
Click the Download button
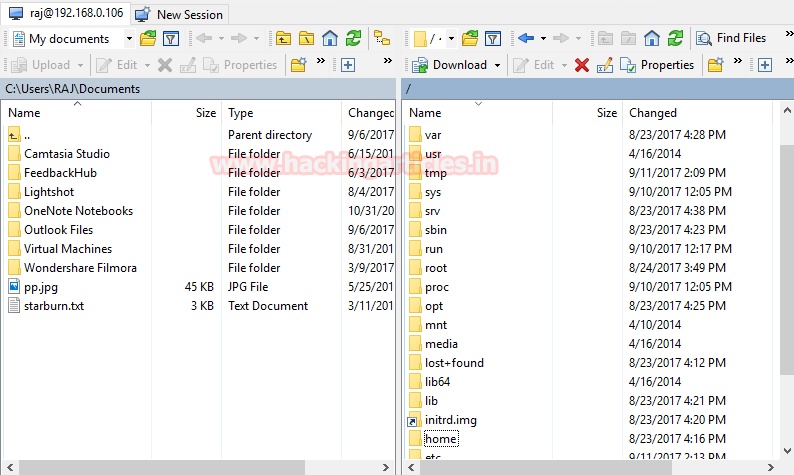[x=449, y=65]
